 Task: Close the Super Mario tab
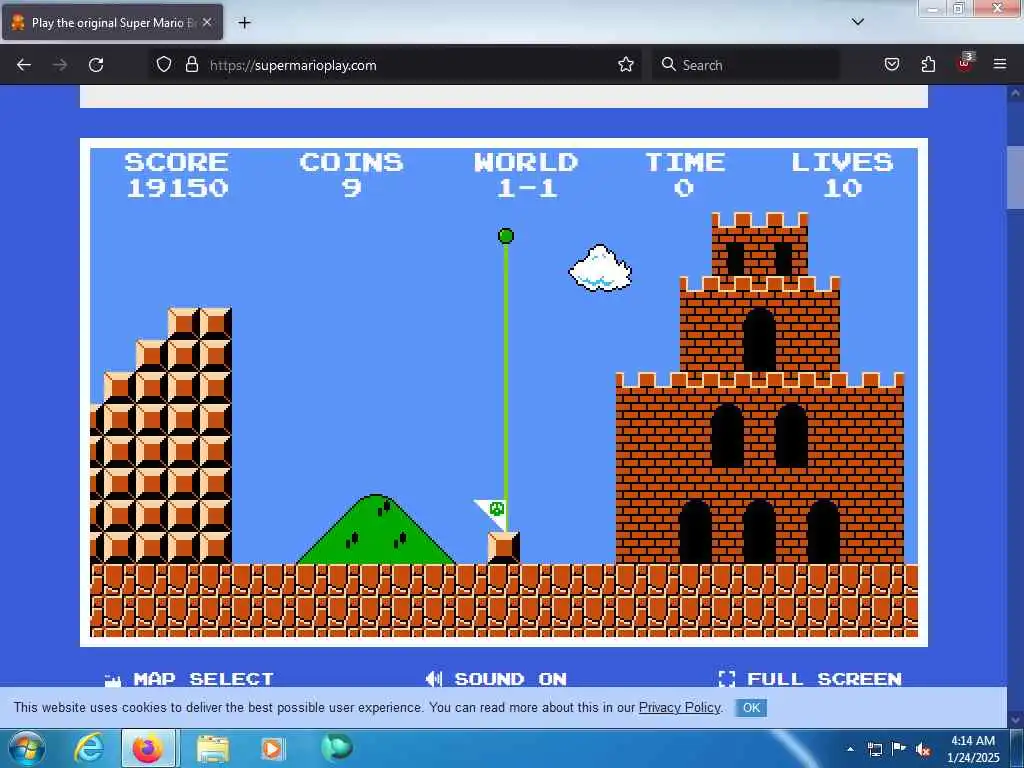[207, 22]
